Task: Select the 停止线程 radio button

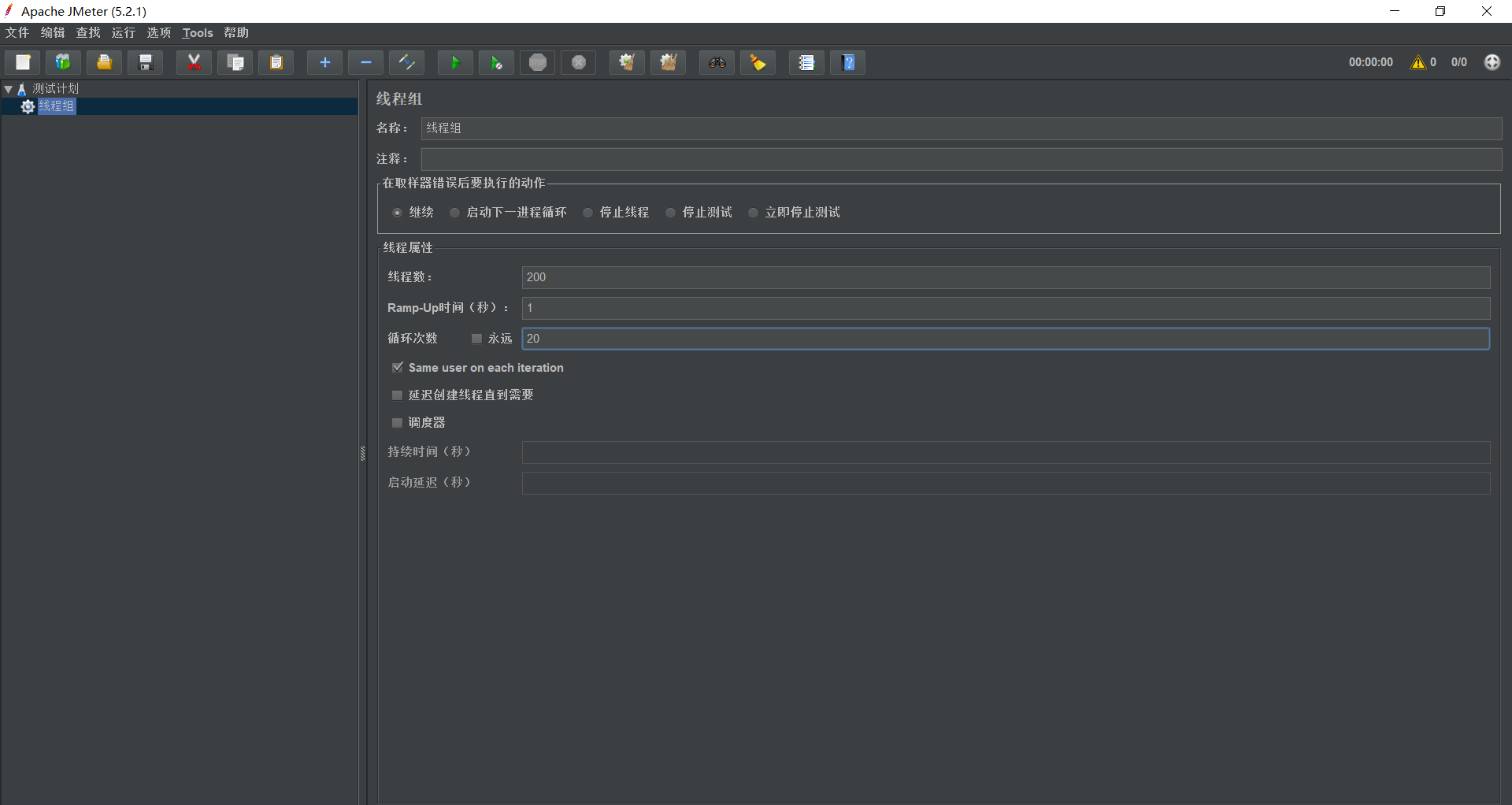Action: [587, 213]
